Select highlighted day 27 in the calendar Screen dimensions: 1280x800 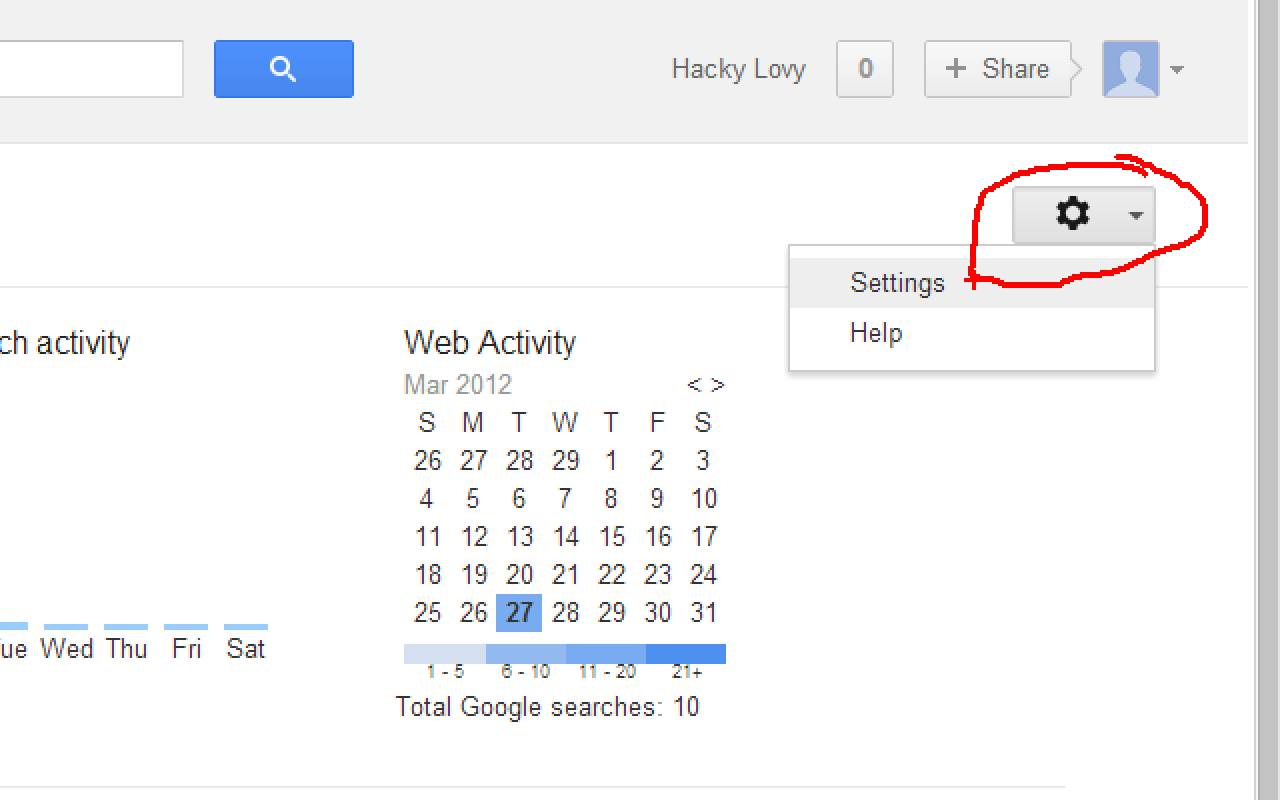coord(519,613)
